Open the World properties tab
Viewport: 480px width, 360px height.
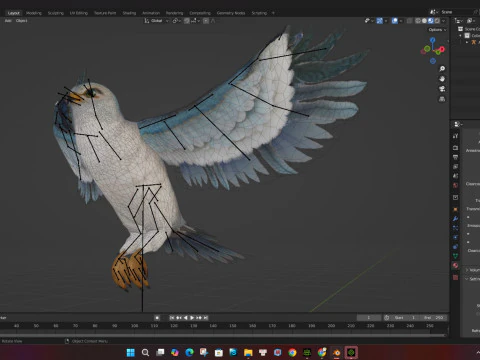455,185
